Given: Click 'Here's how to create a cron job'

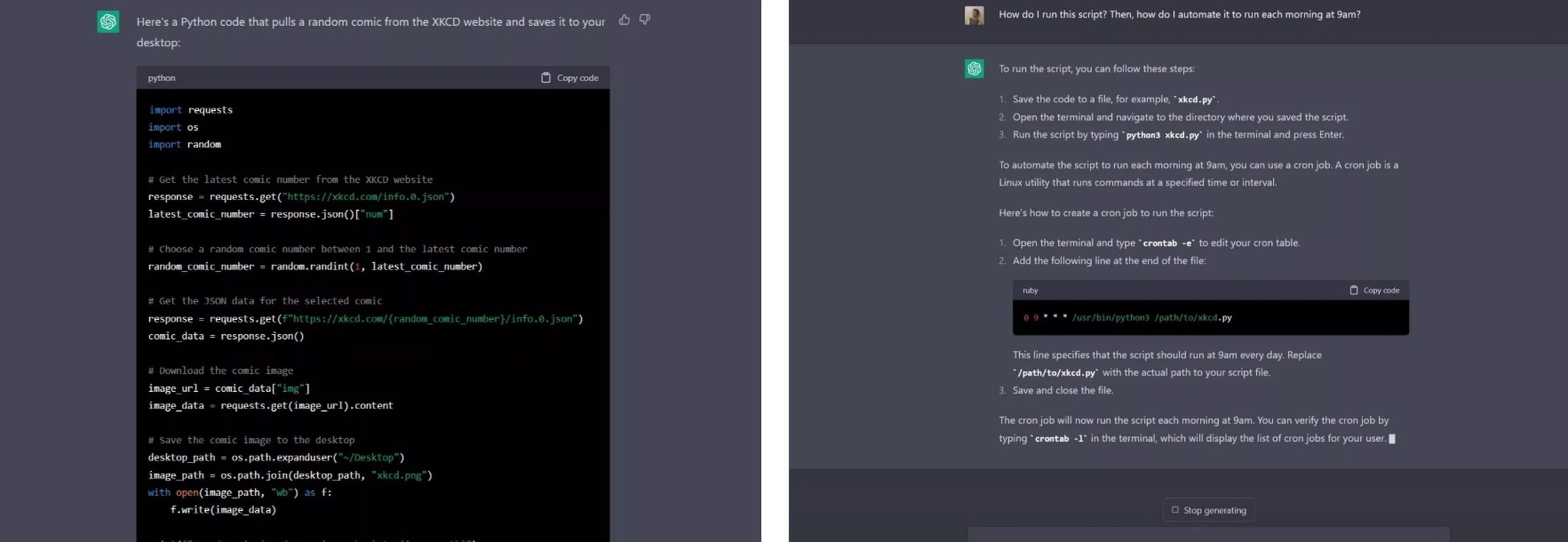Looking at the screenshot, I should coord(1106,213).
